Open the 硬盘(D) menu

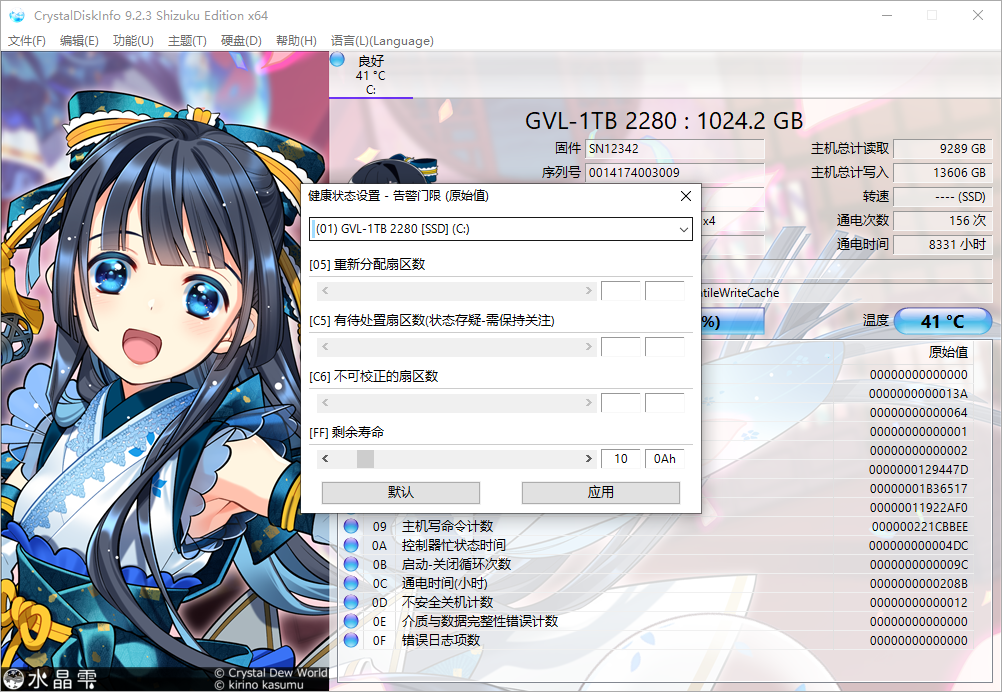(x=241, y=41)
